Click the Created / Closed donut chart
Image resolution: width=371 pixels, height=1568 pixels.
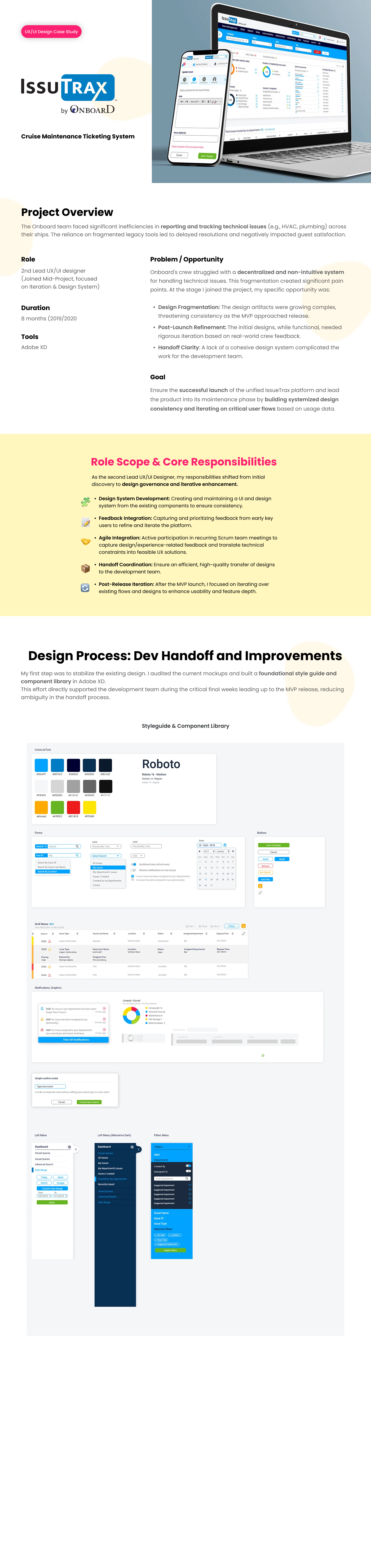pyautogui.click(x=131, y=1015)
